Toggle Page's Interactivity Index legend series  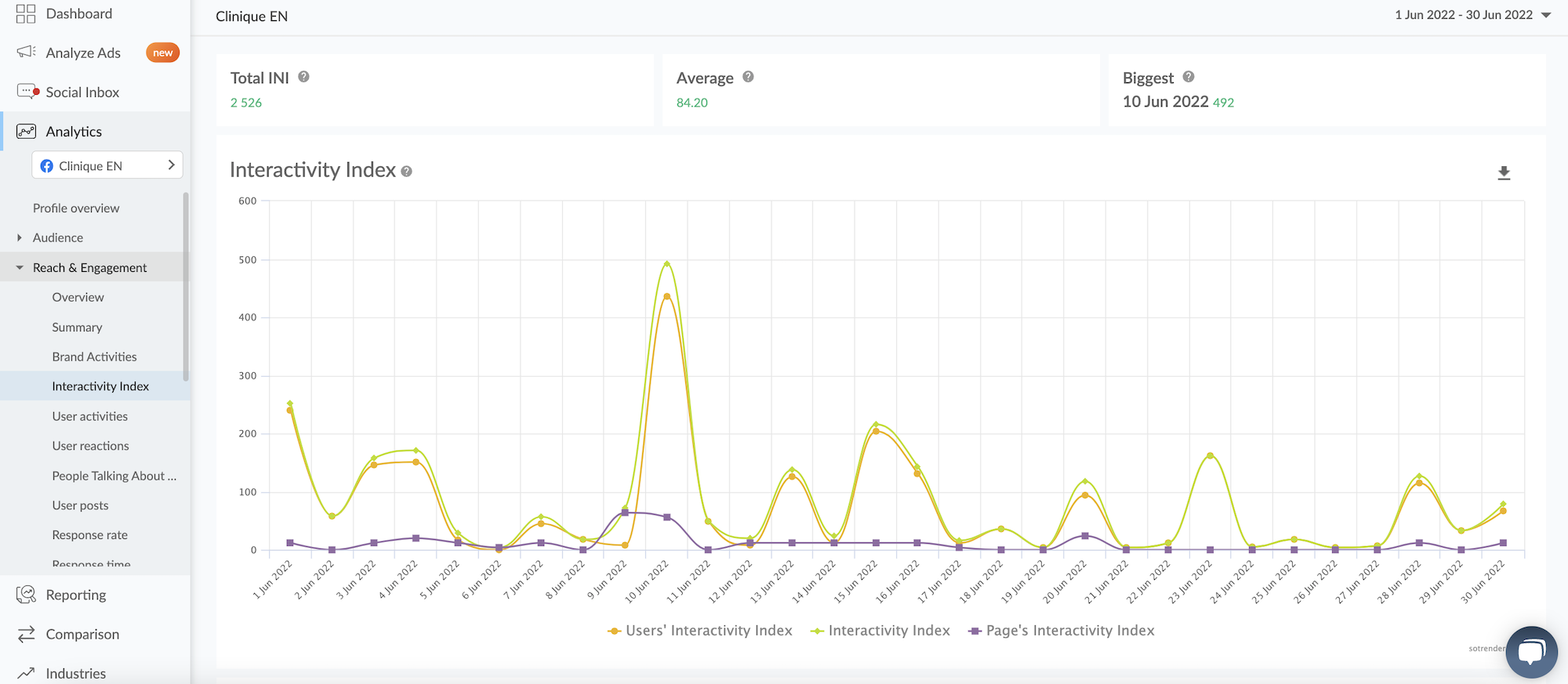[1062, 631]
